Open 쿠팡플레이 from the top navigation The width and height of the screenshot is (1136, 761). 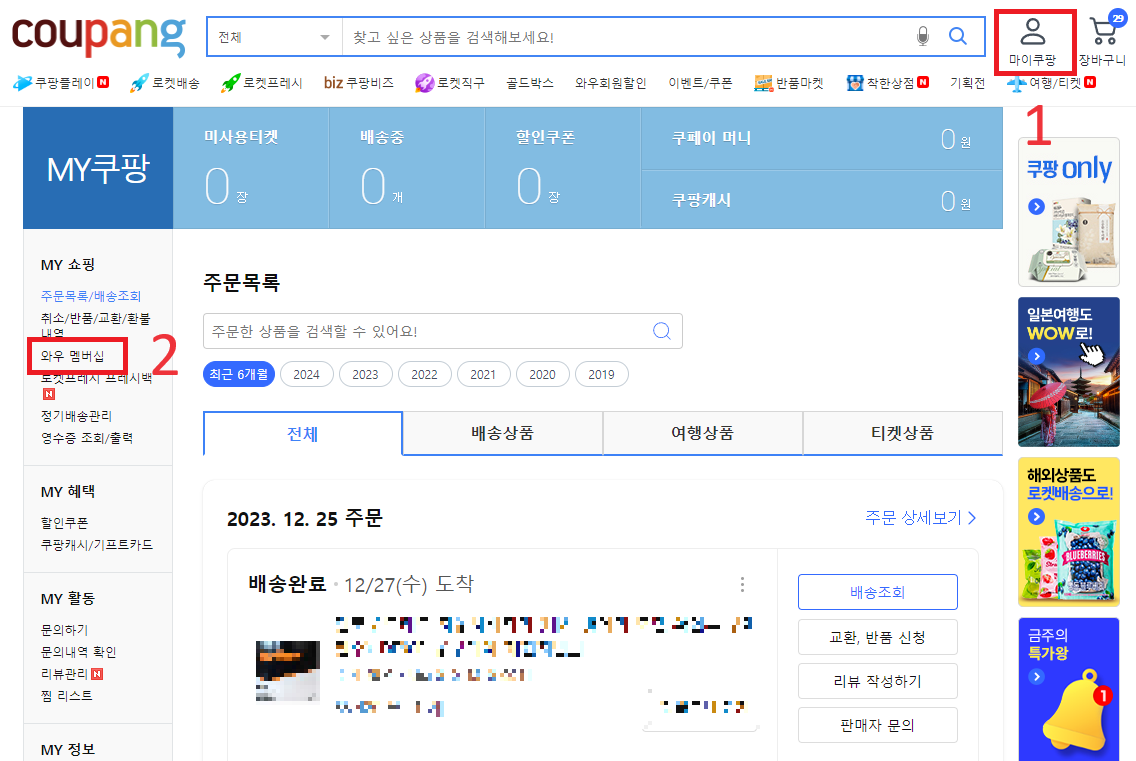point(61,83)
